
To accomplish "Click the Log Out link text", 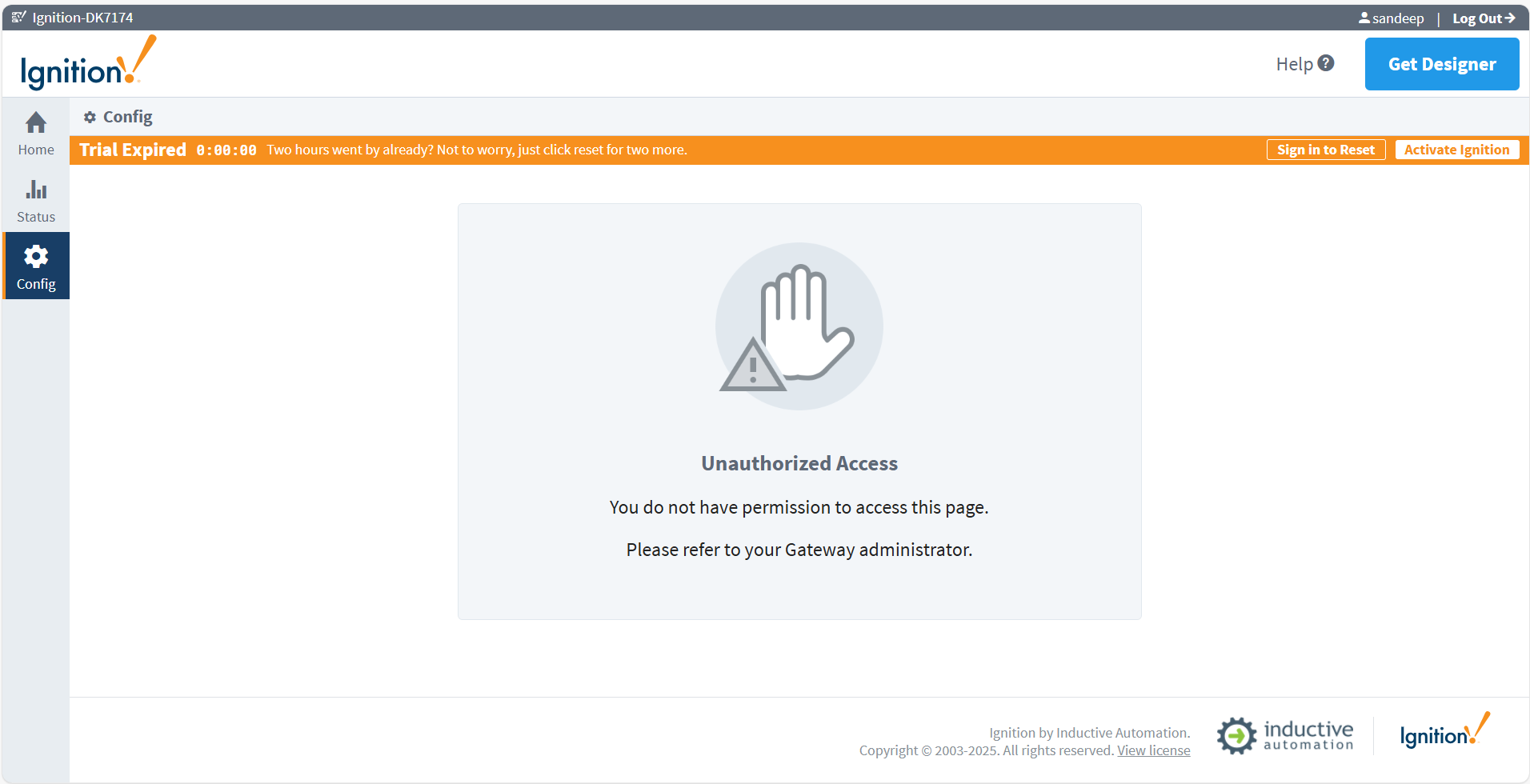I will 1477,18.
